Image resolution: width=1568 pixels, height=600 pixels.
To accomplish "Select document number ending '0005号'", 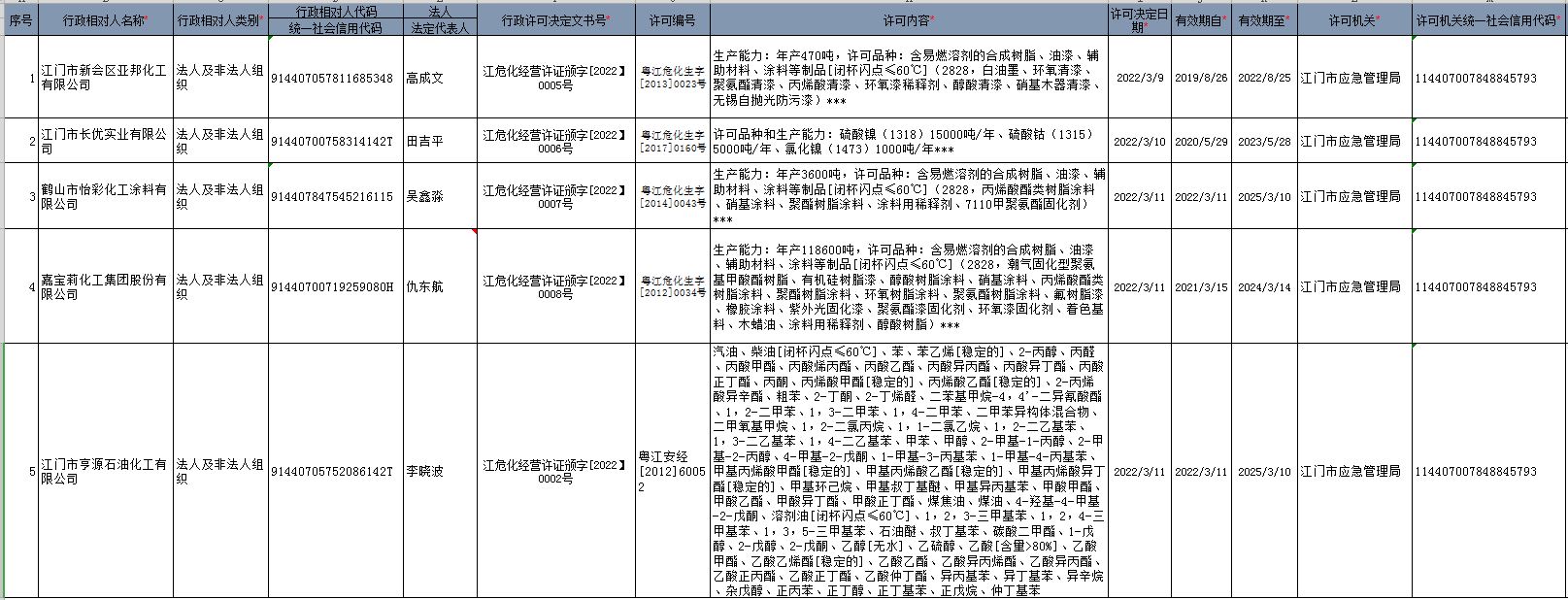I will pyautogui.click(x=555, y=78).
